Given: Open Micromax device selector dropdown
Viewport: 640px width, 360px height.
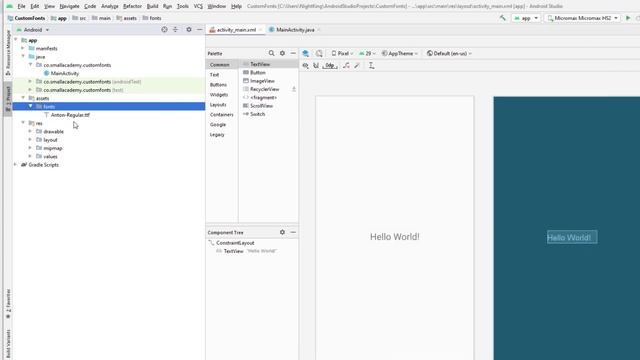Looking at the screenshot, I should 582,18.
